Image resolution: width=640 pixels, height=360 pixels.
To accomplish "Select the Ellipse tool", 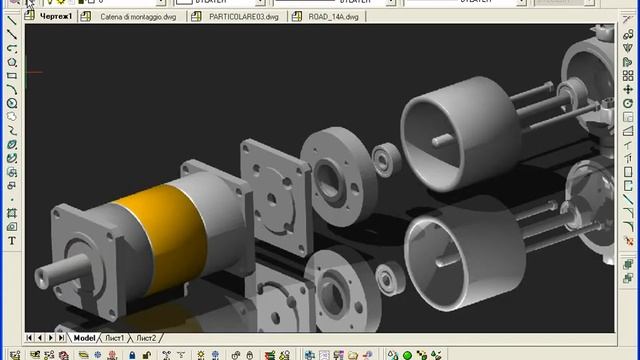I will (12, 144).
